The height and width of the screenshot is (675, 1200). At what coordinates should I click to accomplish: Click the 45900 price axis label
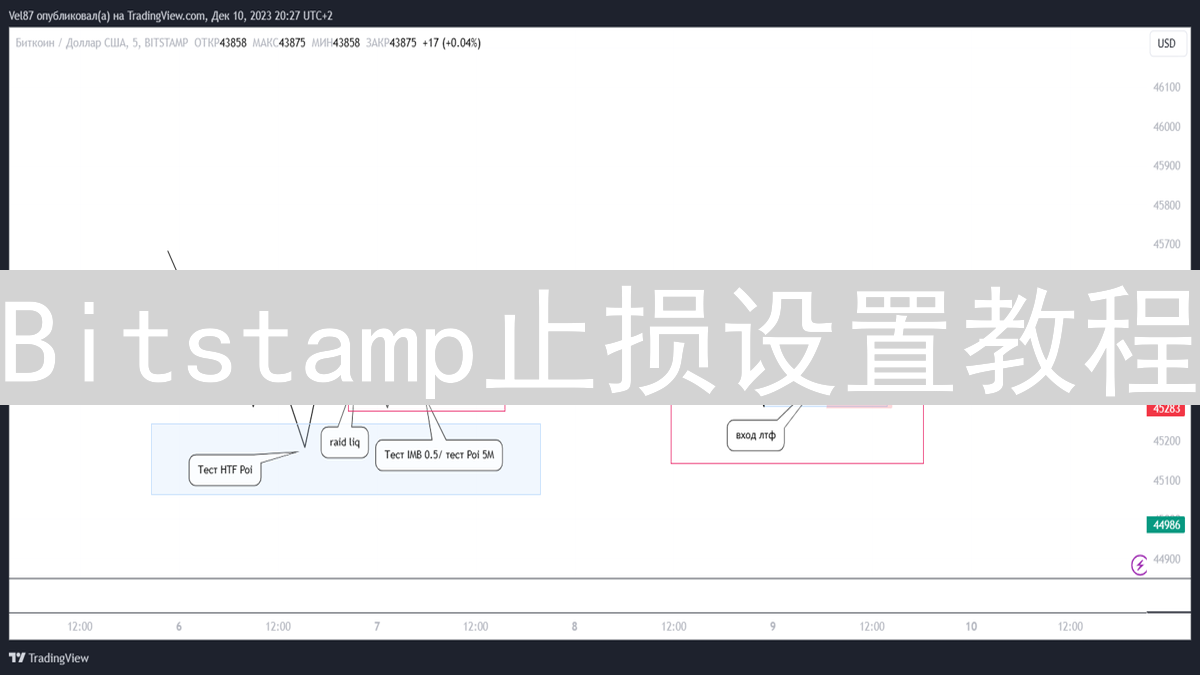1166,166
